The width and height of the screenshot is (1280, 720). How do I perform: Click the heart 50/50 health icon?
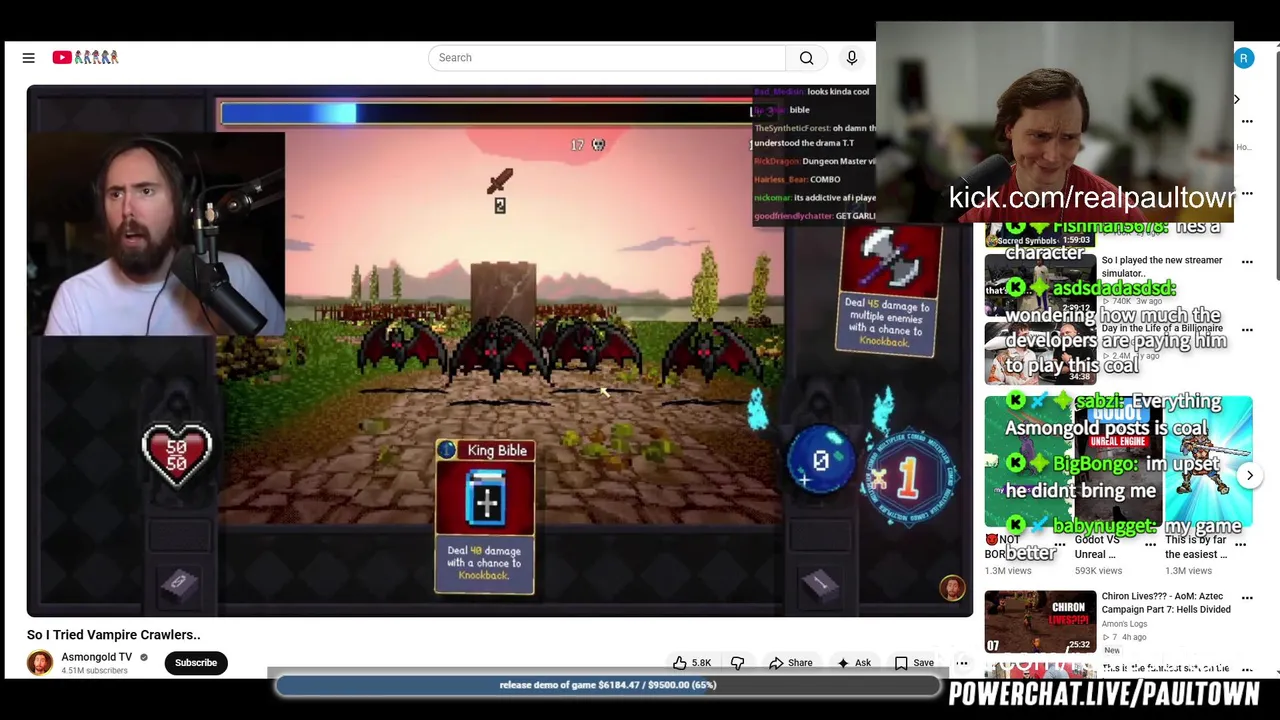click(177, 452)
